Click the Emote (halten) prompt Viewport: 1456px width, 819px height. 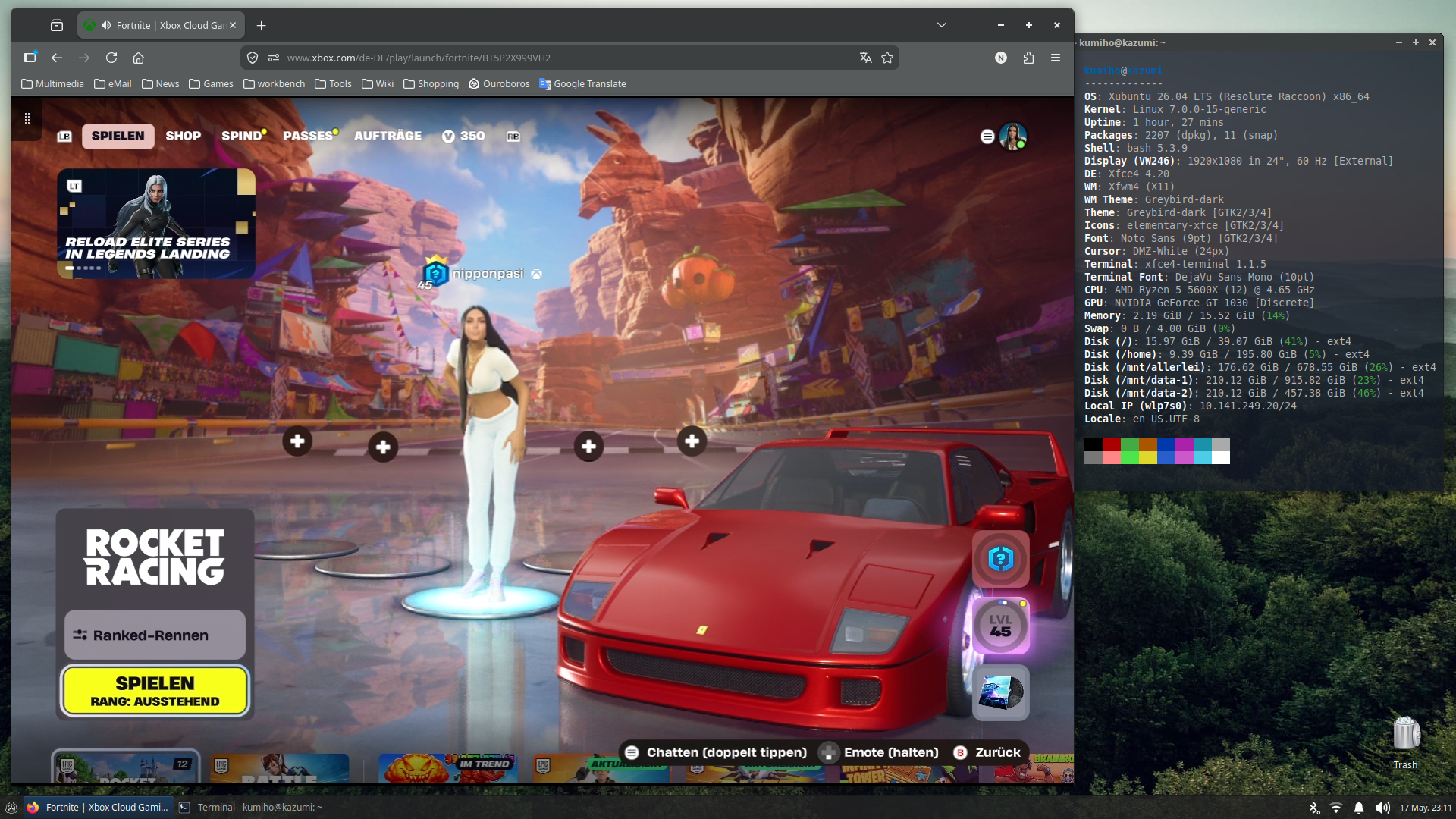880,752
